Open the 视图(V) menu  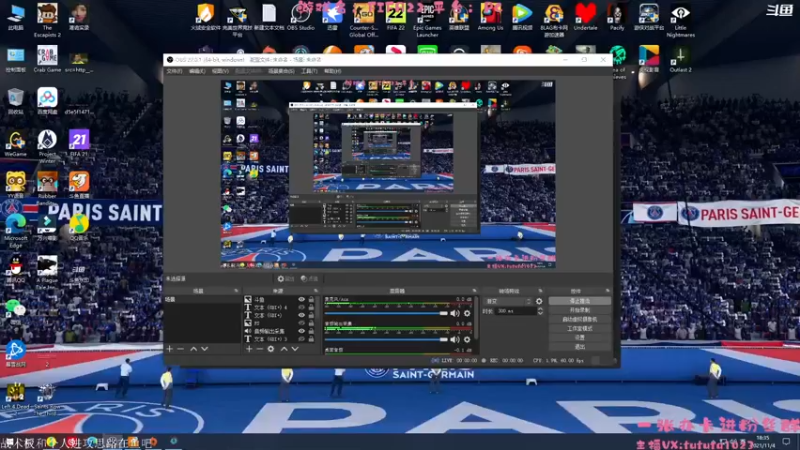click(x=220, y=71)
